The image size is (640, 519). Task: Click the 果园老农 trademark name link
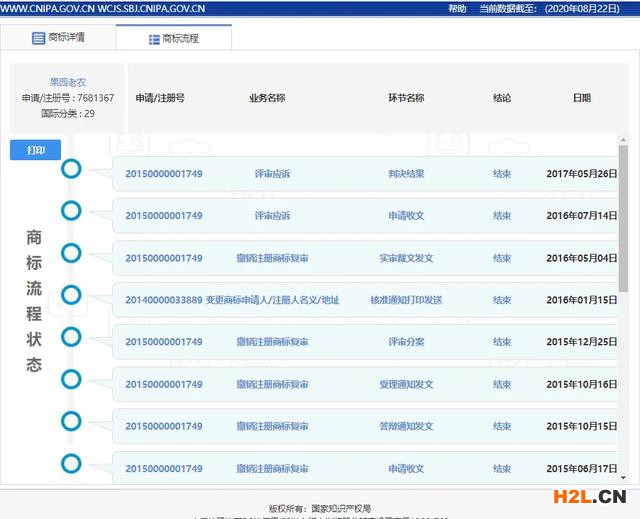[68, 83]
